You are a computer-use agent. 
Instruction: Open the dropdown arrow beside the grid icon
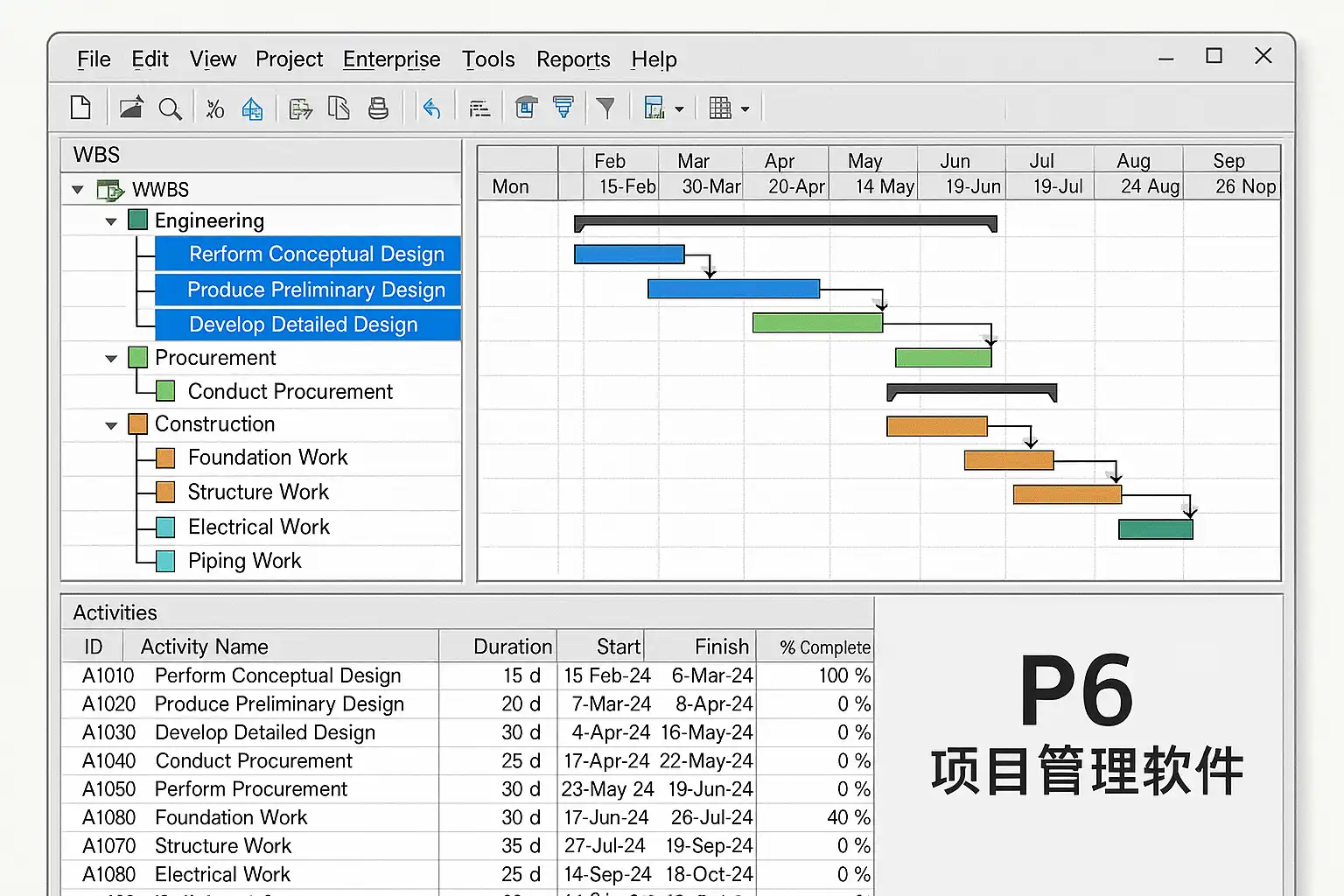(x=745, y=109)
